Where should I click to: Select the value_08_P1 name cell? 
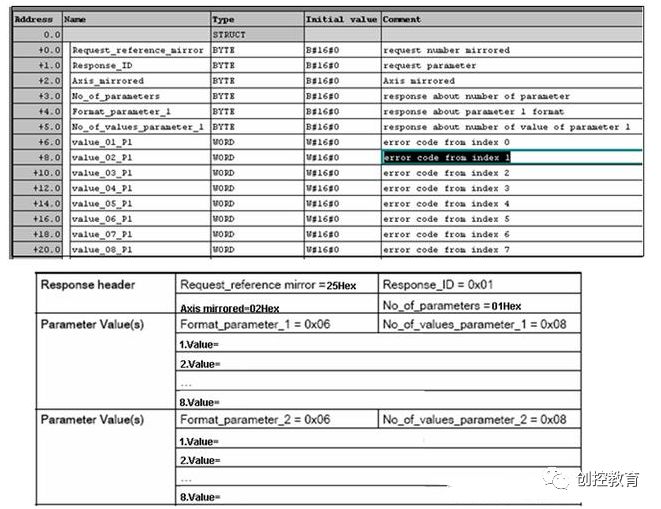coord(140,250)
